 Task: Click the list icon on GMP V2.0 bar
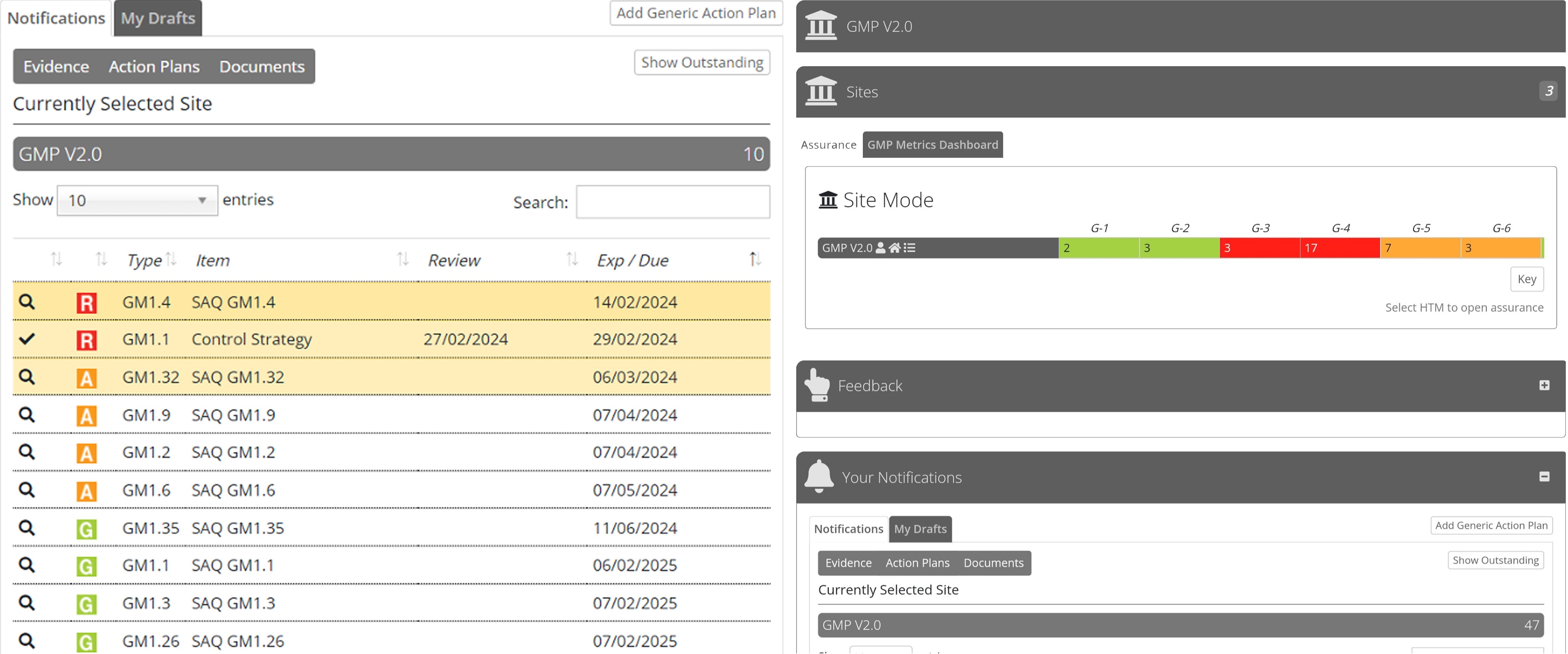(x=910, y=248)
